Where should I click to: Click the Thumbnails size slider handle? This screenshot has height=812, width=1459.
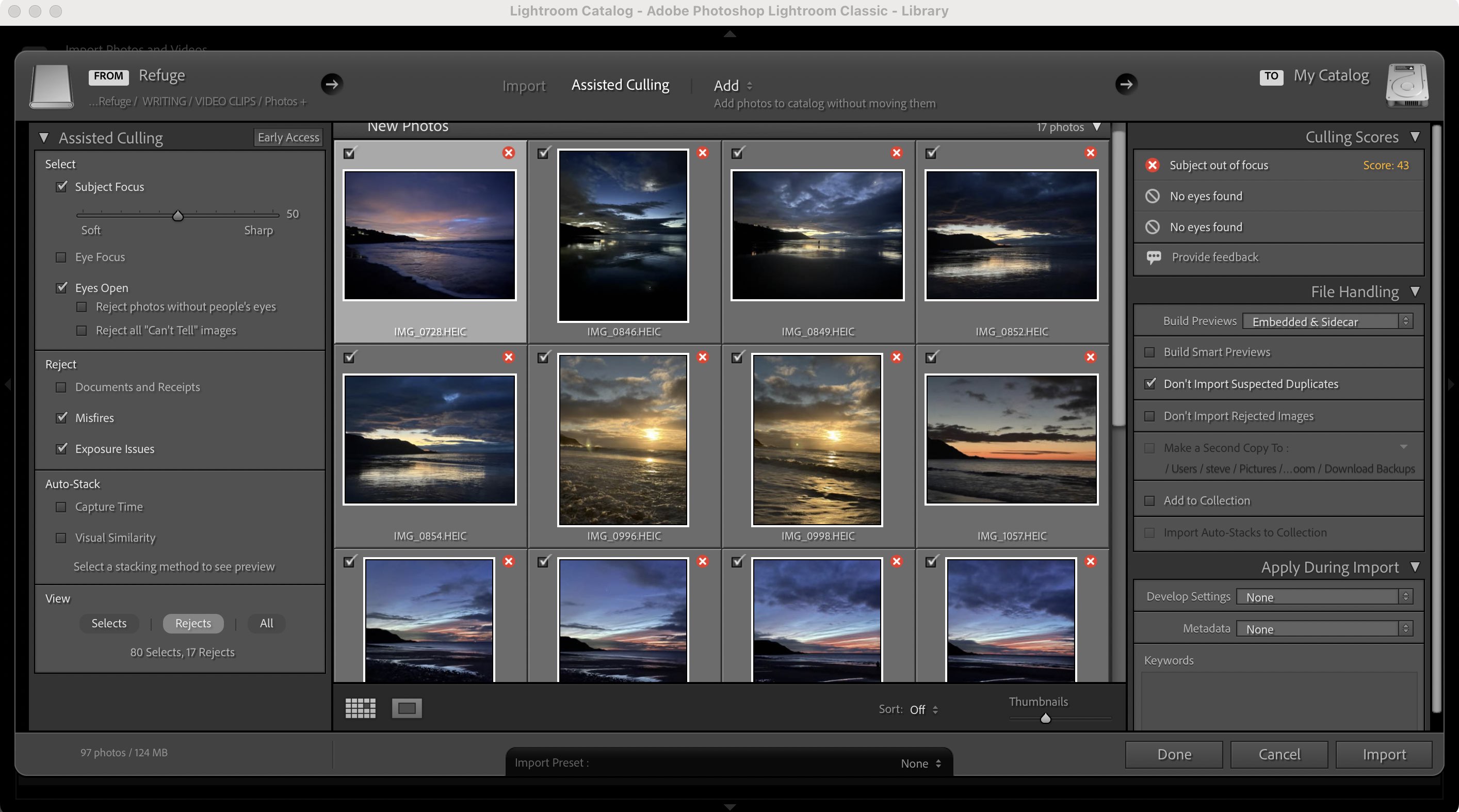click(x=1046, y=718)
